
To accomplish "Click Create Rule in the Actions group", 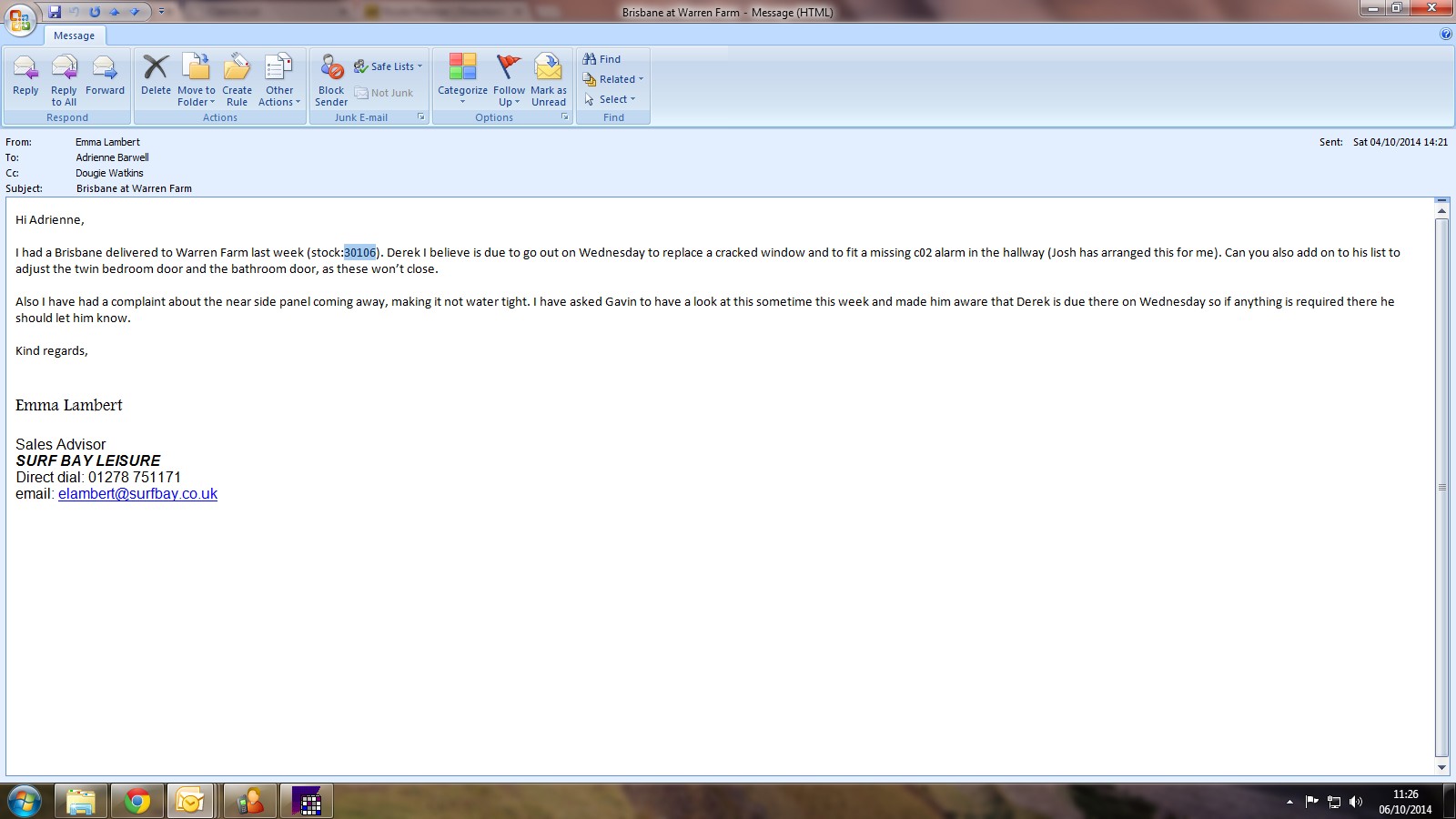I will (237, 80).
